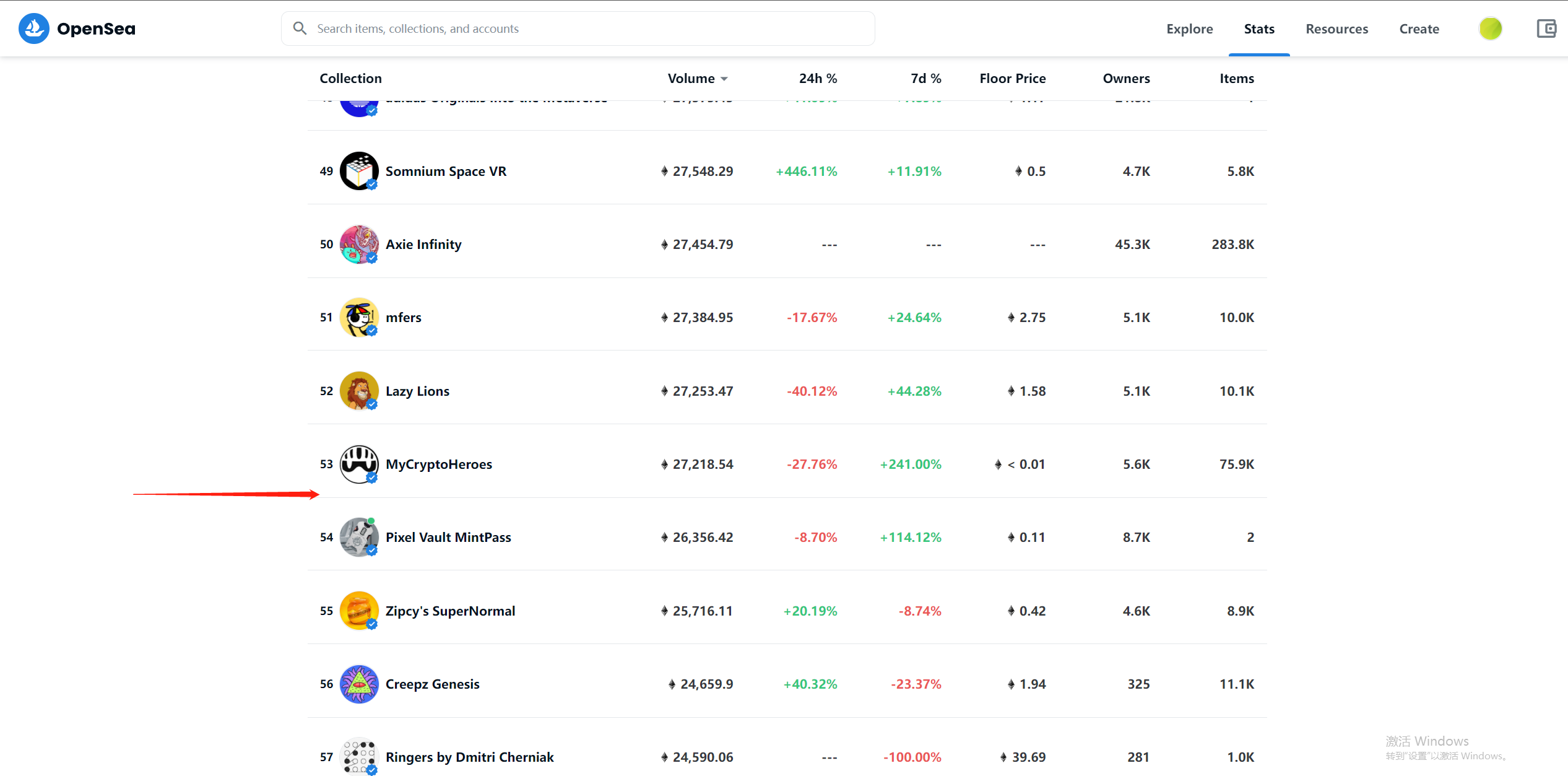This screenshot has width=1568, height=776.
Task: Click Pixel Vault 7d change +114.12%
Action: pyautogui.click(x=911, y=537)
